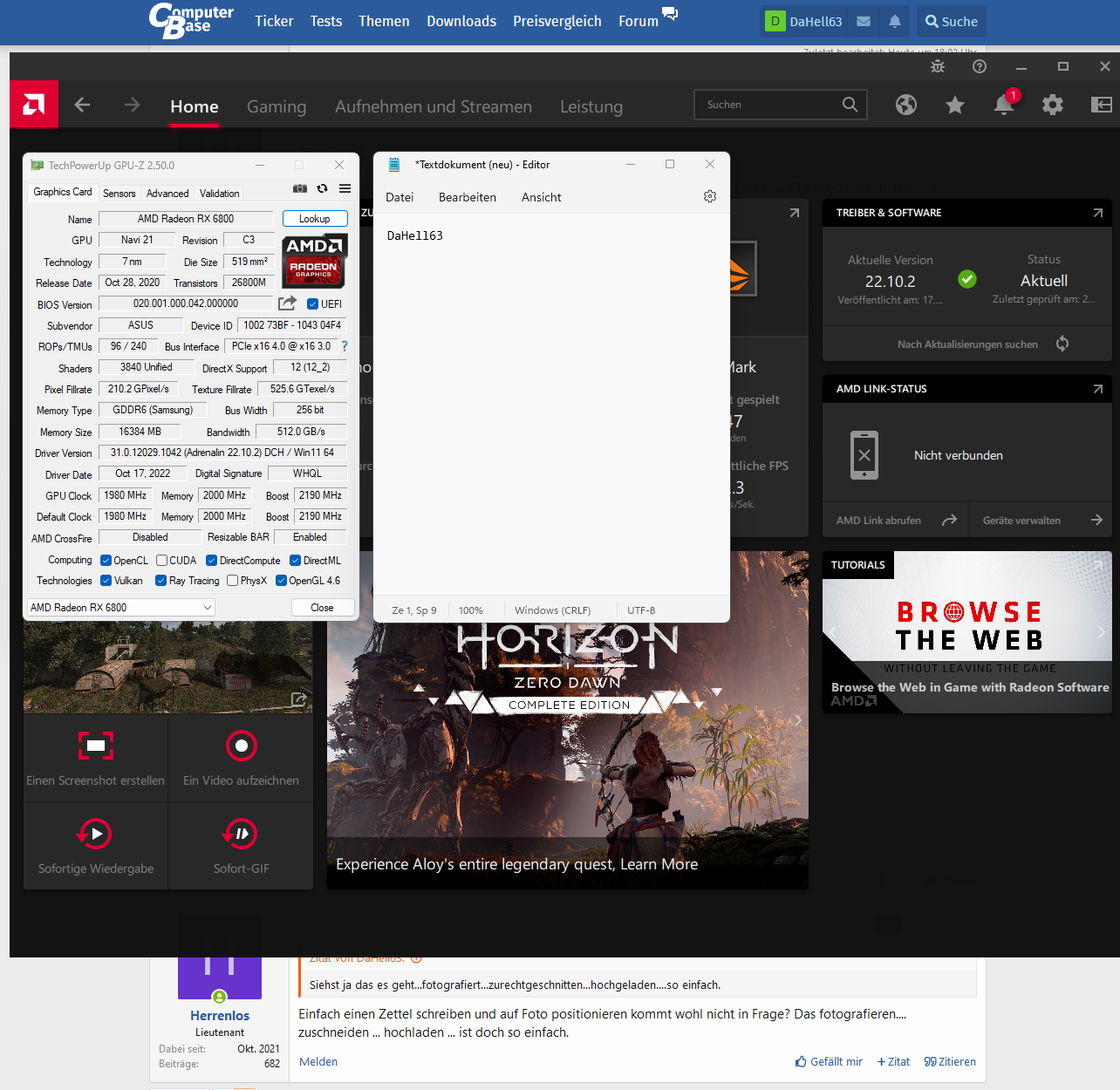Export BIOS with the share arrow icon in GPU-Z

pyautogui.click(x=287, y=303)
